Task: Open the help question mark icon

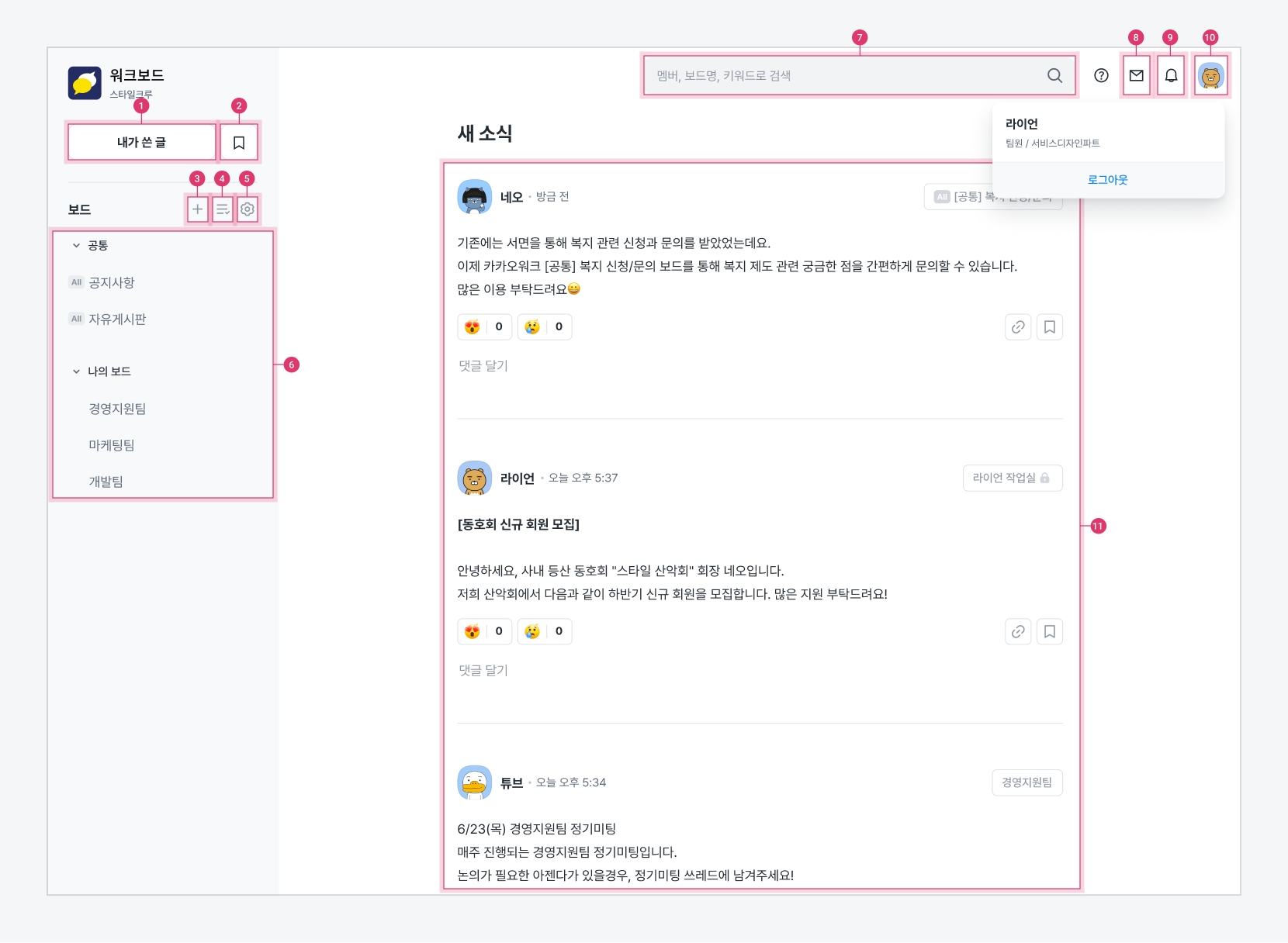Action: coord(1101,76)
